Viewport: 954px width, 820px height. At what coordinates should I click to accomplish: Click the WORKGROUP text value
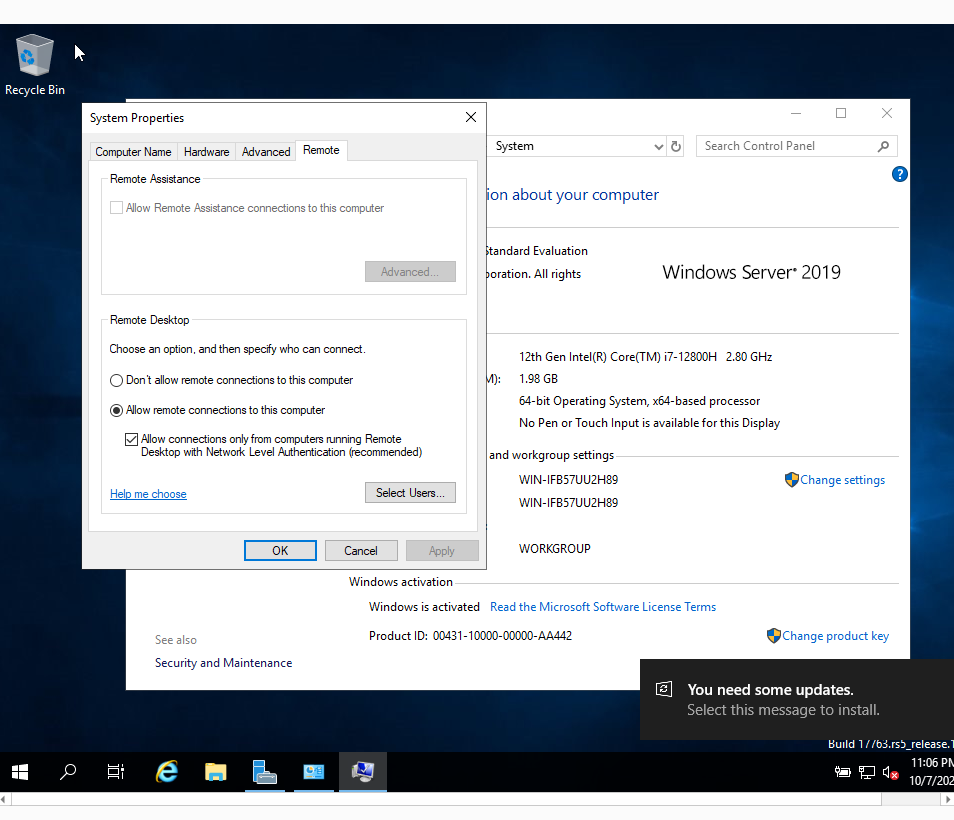554,549
